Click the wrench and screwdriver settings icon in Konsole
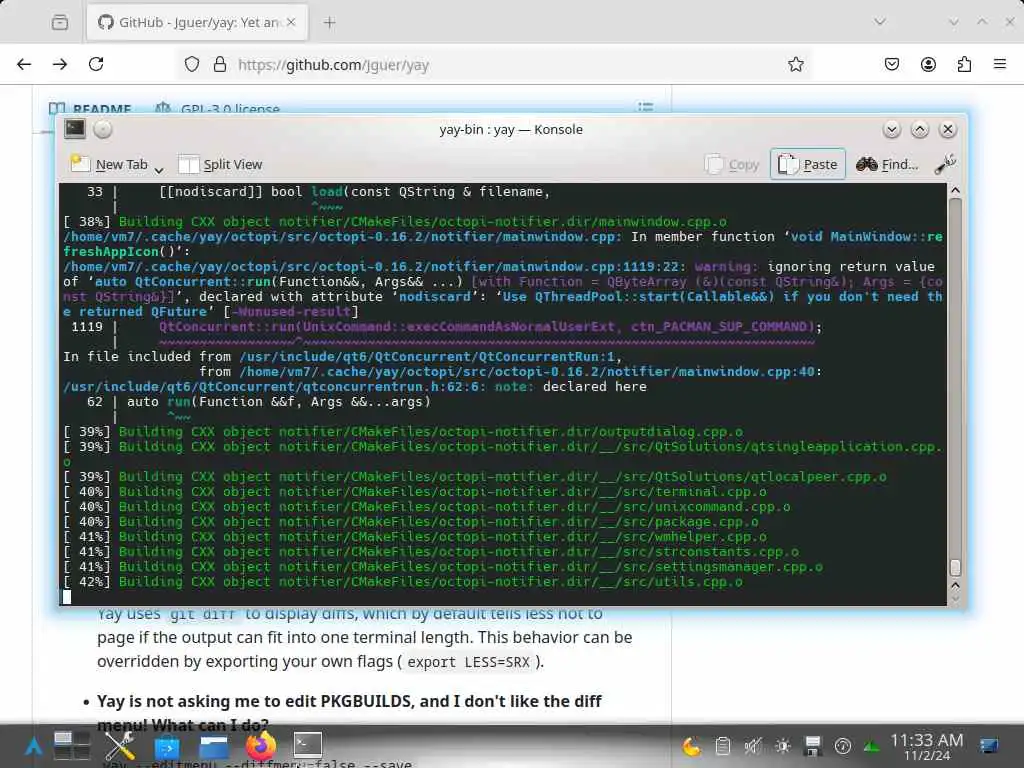The height and width of the screenshot is (768, 1024). pyautogui.click(x=945, y=165)
